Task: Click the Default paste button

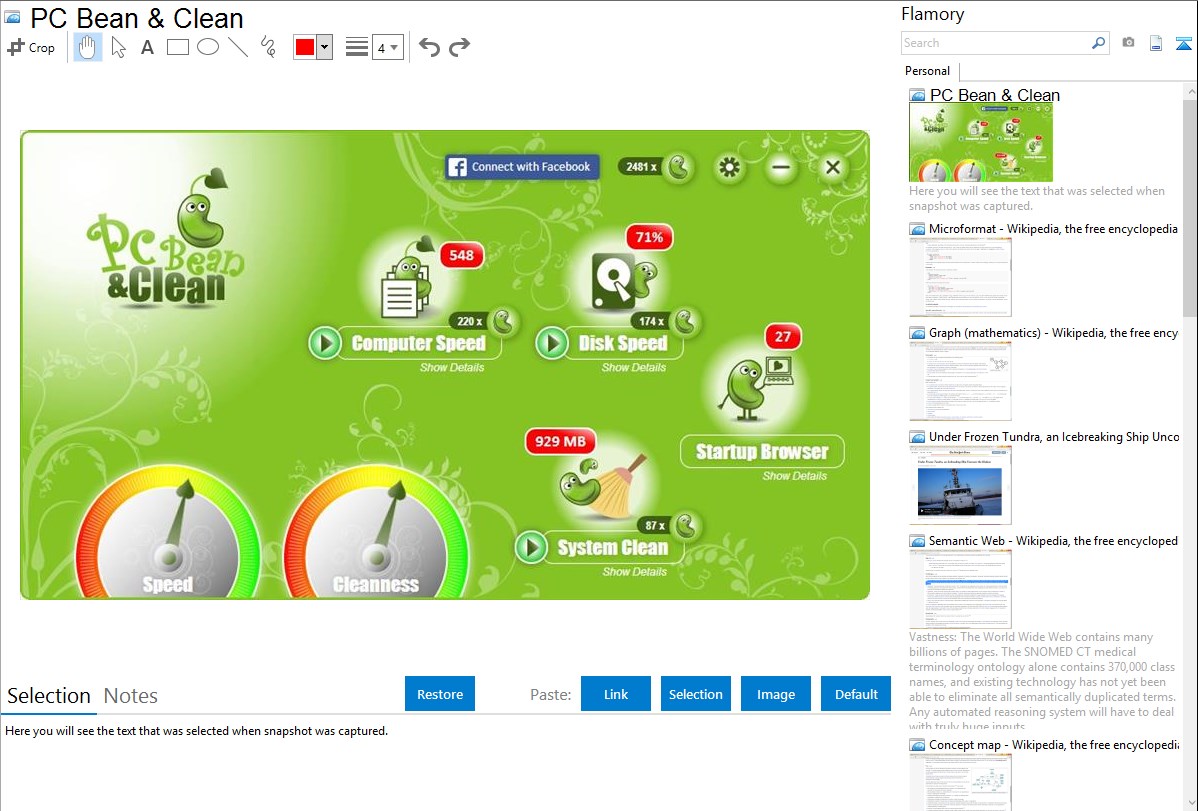Action: (x=856, y=694)
